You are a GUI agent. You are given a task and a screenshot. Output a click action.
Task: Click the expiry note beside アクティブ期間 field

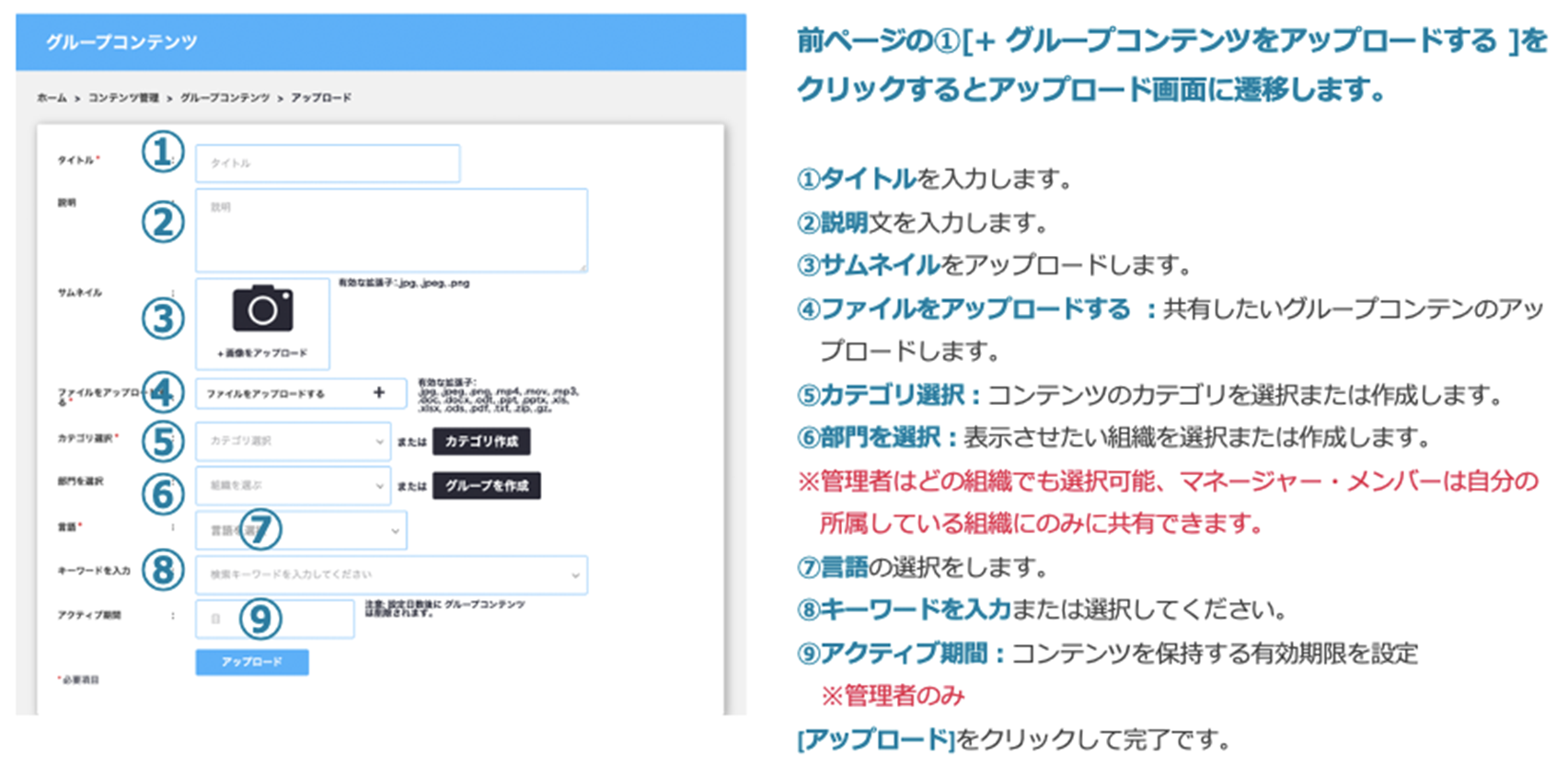(x=445, y=609)
